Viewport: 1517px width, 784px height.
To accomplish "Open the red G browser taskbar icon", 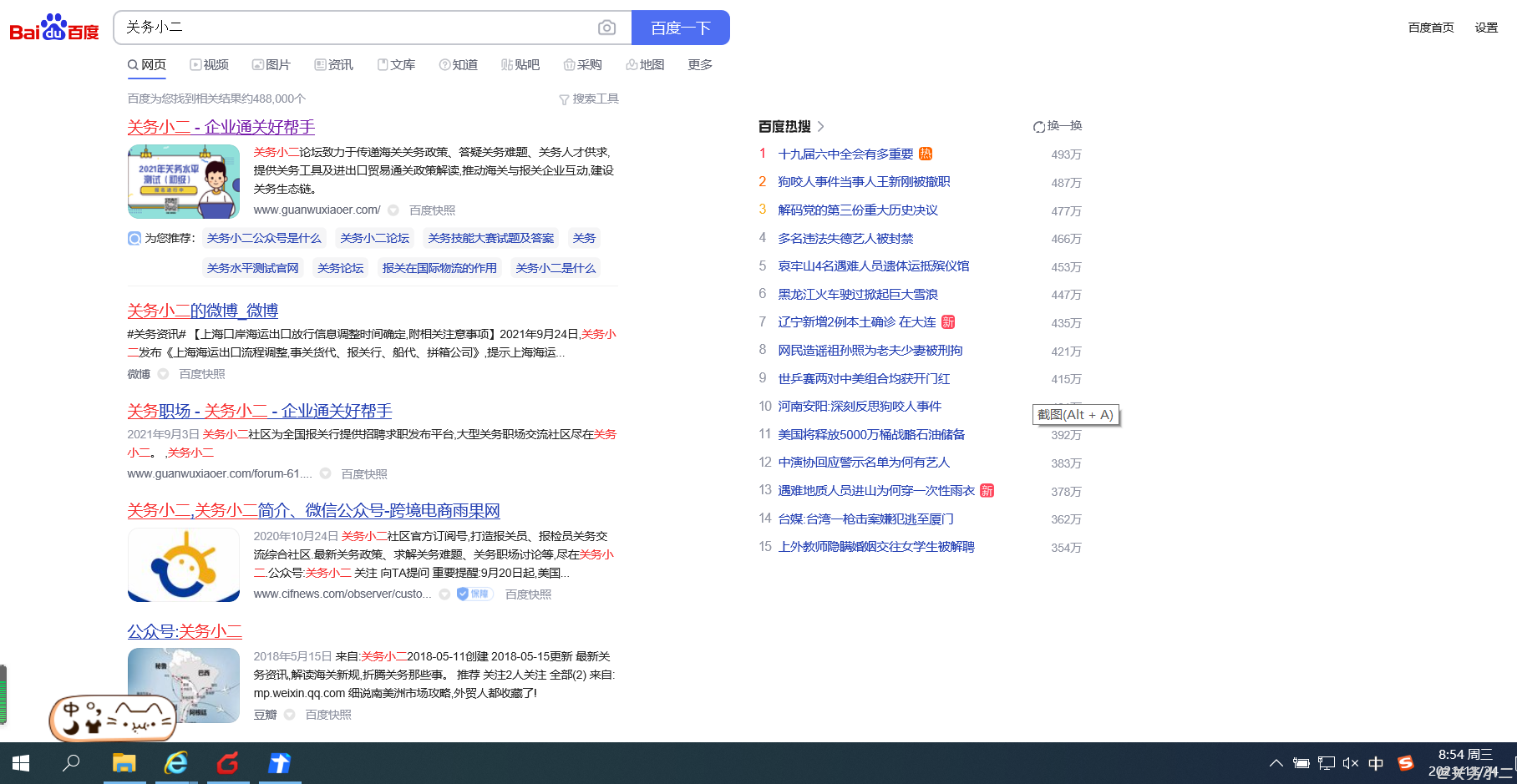I will (228, 763).
